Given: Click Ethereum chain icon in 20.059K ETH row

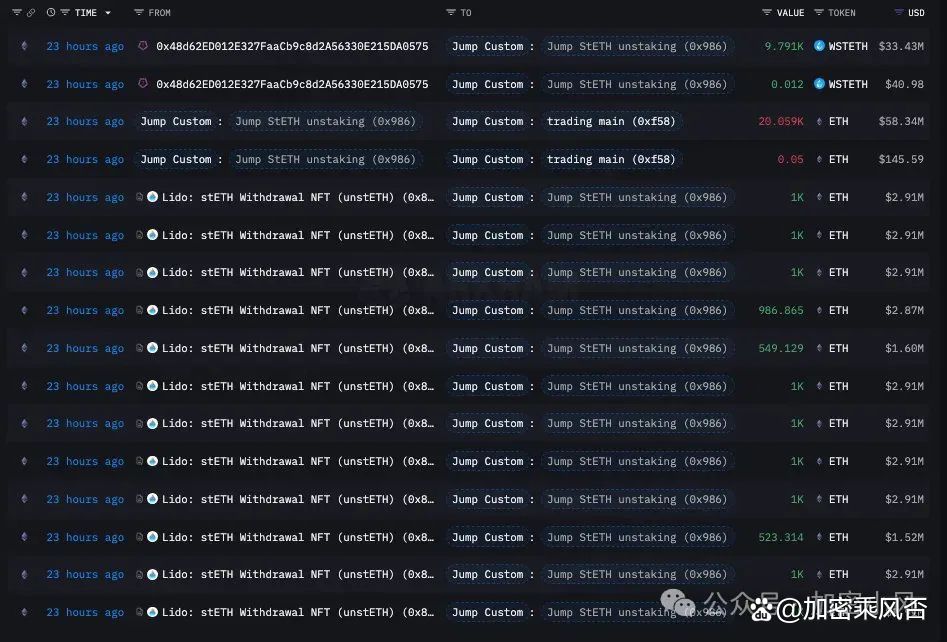Looking at the screenshot, I should click(x=24, y=121).
